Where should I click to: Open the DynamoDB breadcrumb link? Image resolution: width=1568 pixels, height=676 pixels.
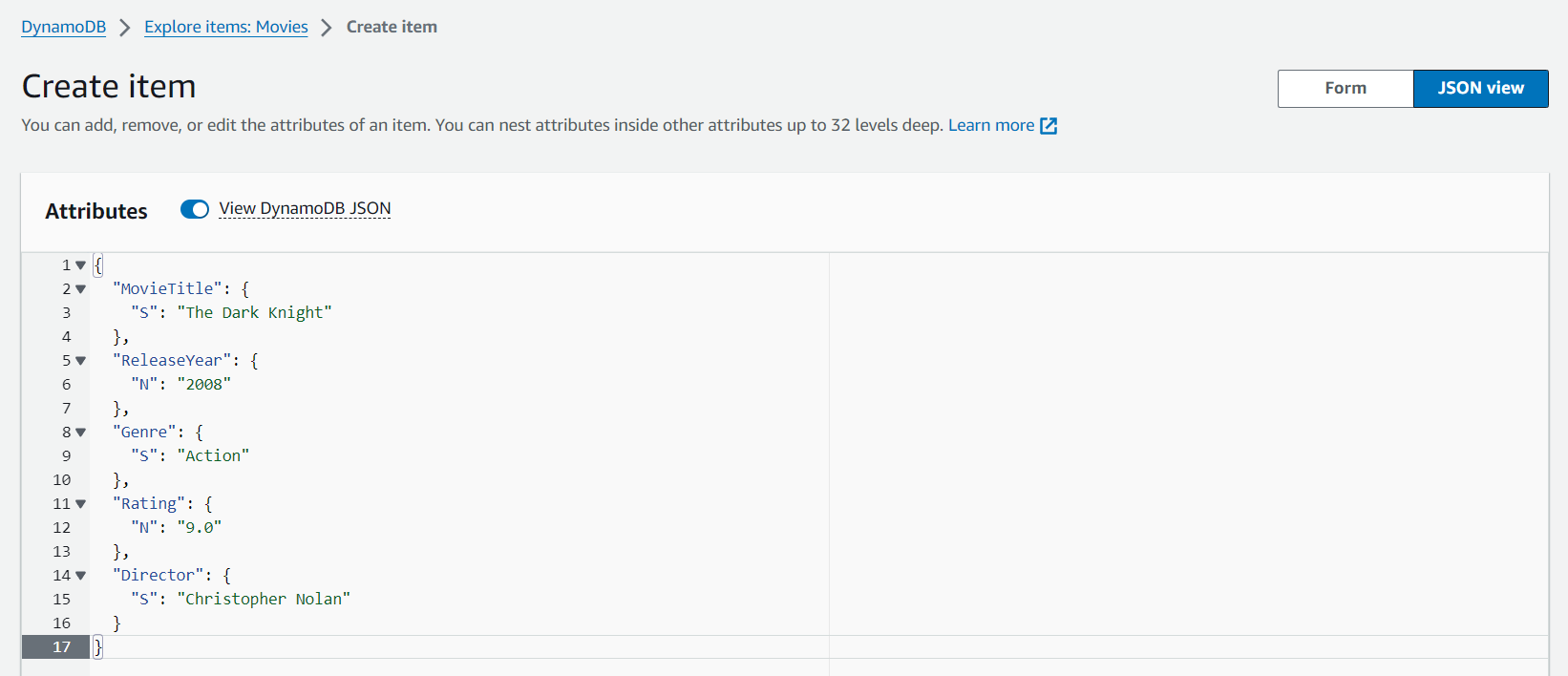(x=64, y=27)
